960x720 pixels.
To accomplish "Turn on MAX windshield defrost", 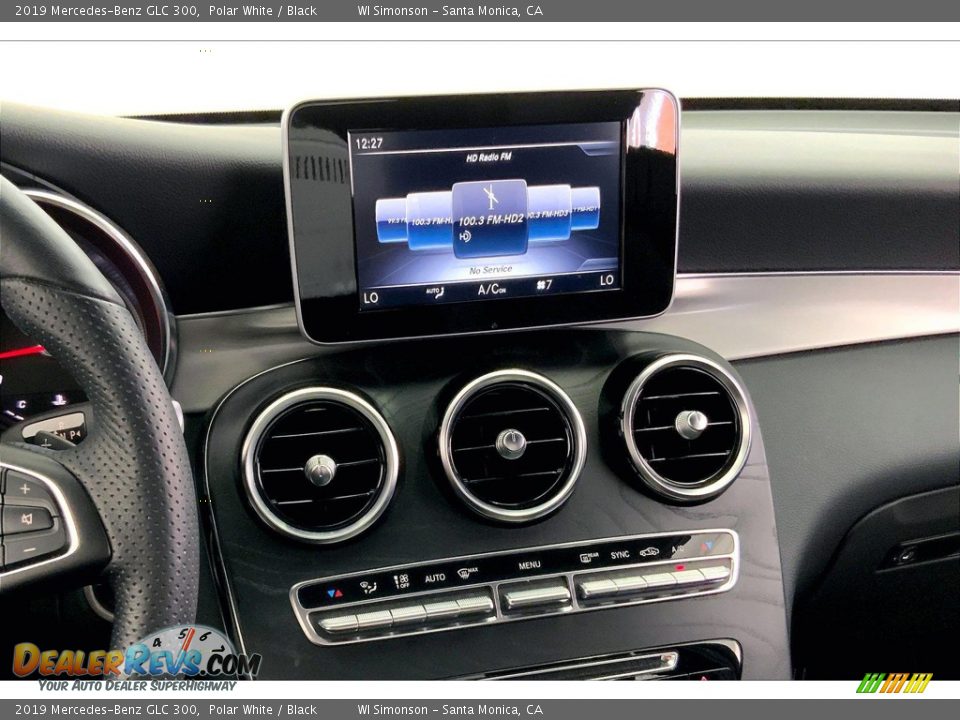I will (x=467, y=573).
